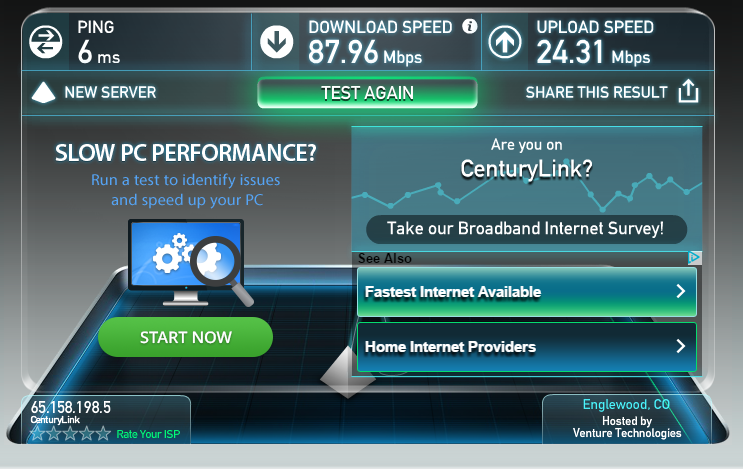Click the download speed arrow icon
Screen dimensions: 743x469
point(276,42)
